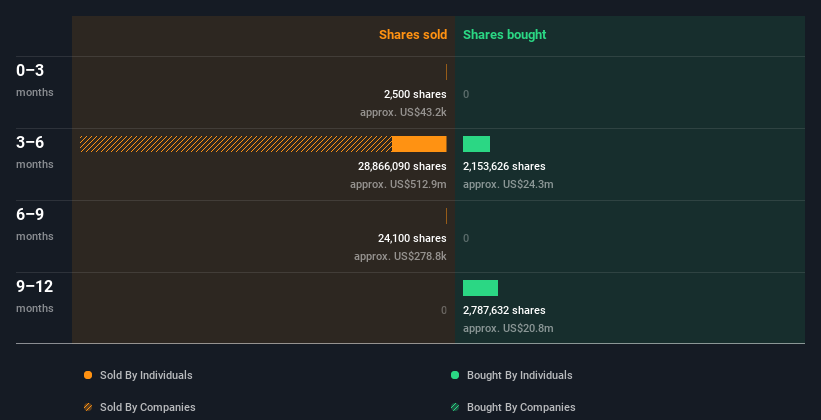Click the 0 bought value in 6–9 months

click(x=466, y=238)
